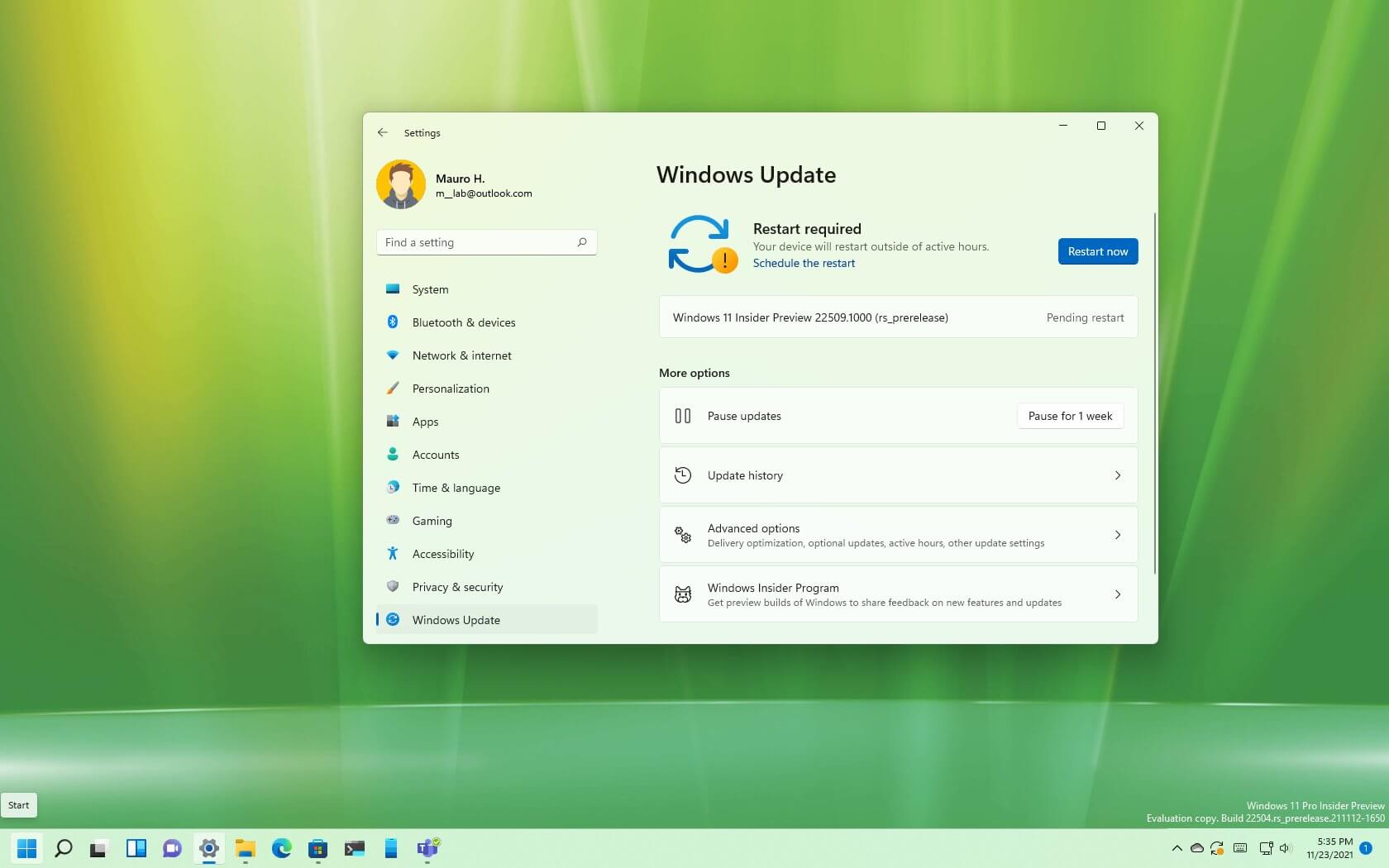Expand Update history using its chevron

[1117, 475]
